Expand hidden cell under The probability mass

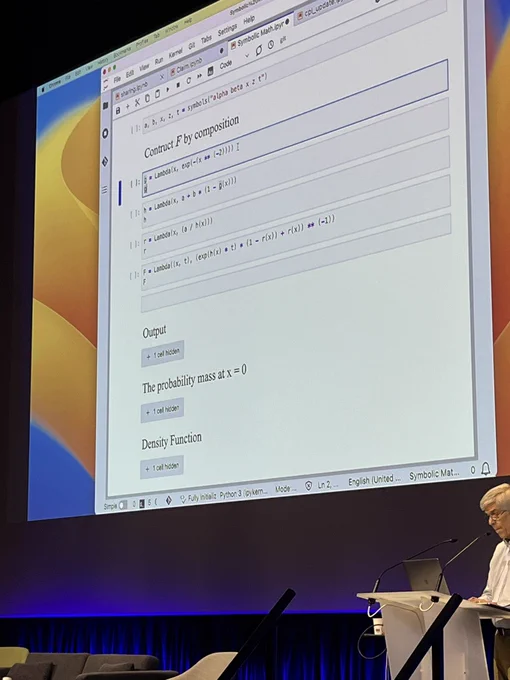point(162,410)
